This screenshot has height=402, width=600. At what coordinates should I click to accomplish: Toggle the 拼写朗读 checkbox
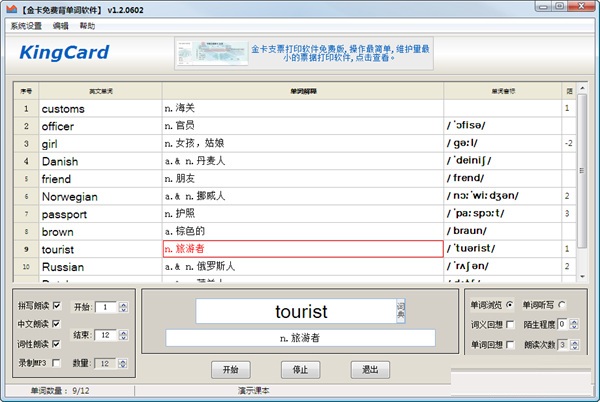57,306
